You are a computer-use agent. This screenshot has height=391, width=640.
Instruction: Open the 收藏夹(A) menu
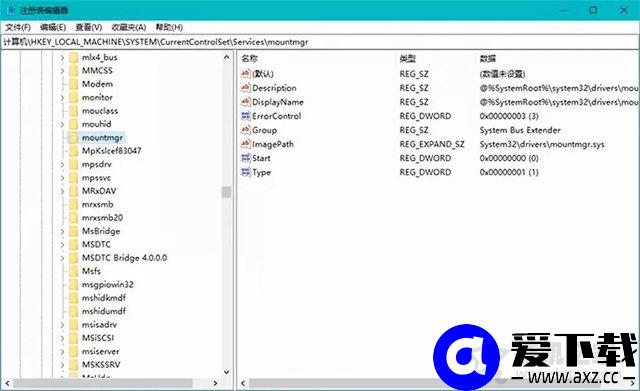129,27
